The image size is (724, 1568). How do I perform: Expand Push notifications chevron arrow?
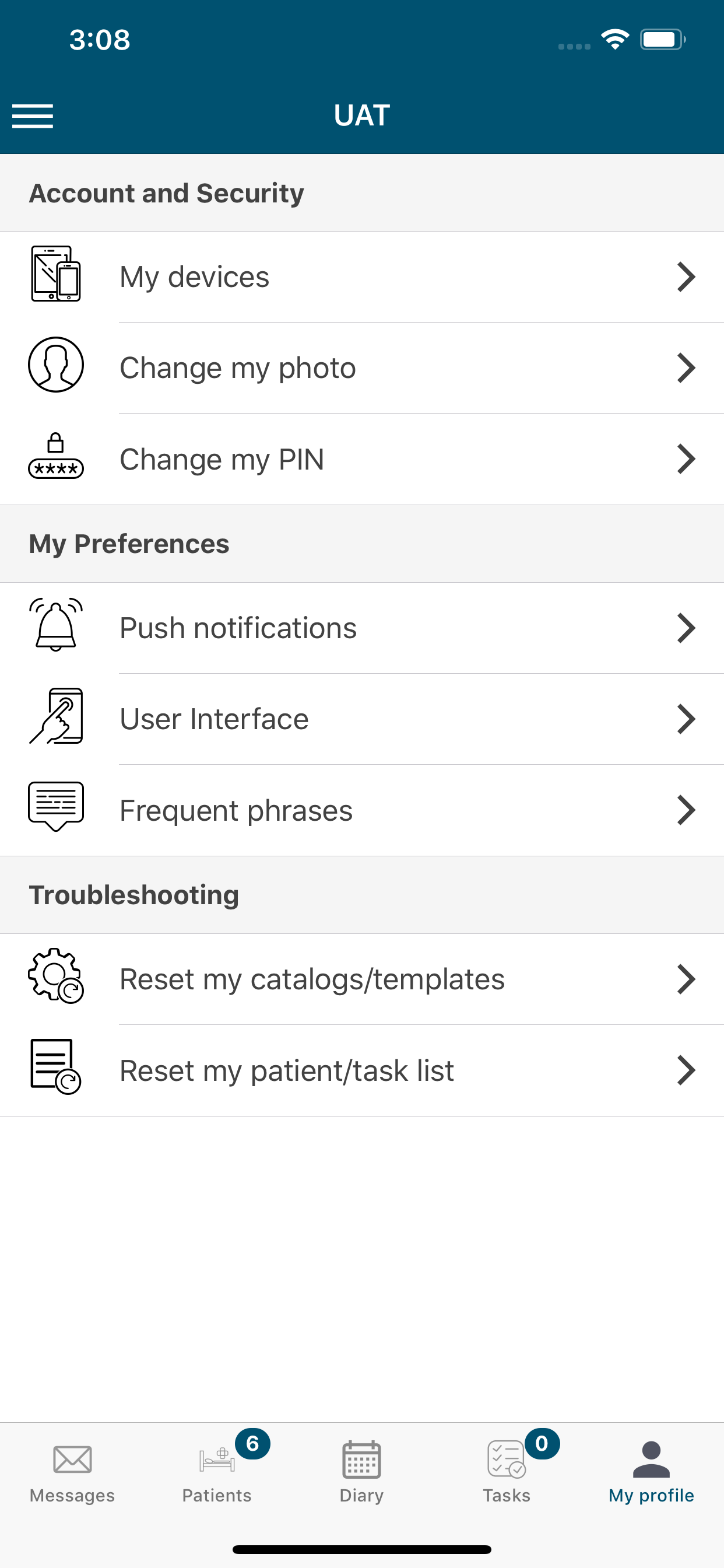(686, 628)
